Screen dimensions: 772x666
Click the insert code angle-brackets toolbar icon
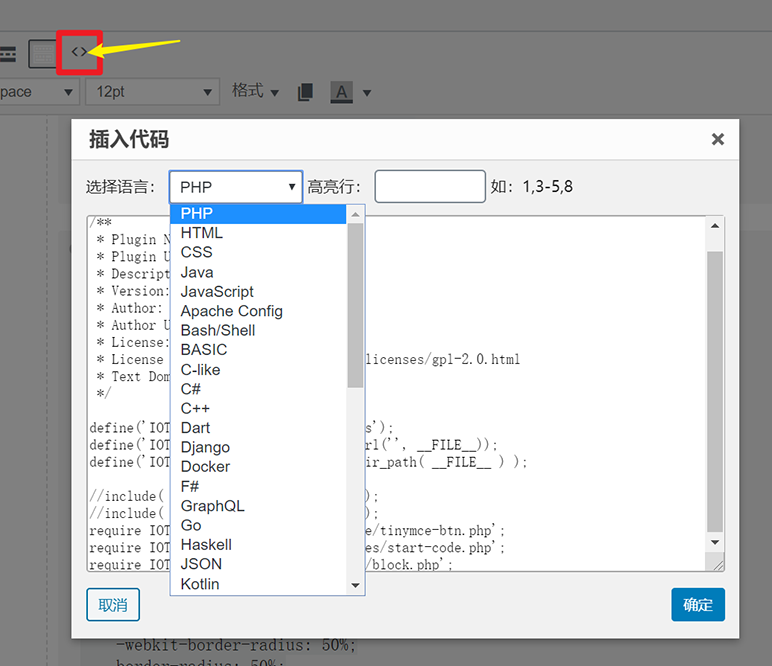tap(79, 51)
